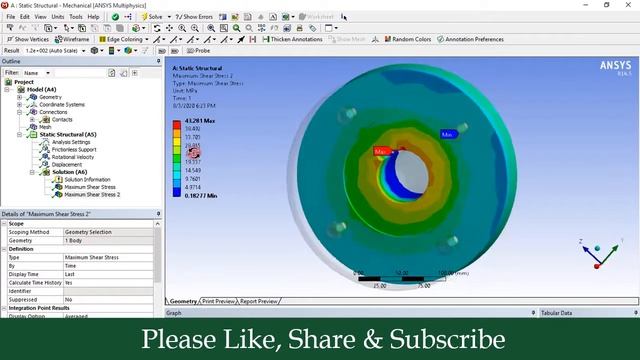Select Mesh in the outline tree
The height and width of the screenshot is (360, 640).
(x=45, y=127)
